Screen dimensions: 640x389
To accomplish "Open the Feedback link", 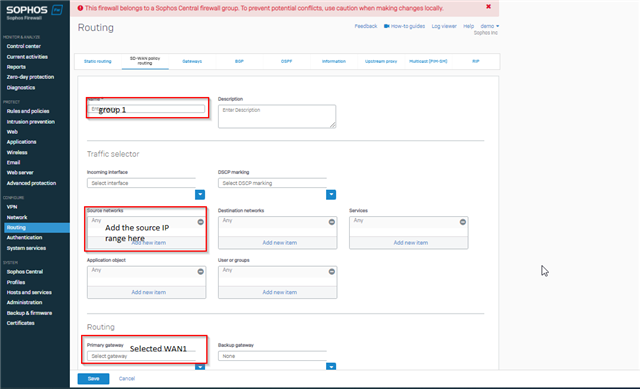I will click(366, 26).
